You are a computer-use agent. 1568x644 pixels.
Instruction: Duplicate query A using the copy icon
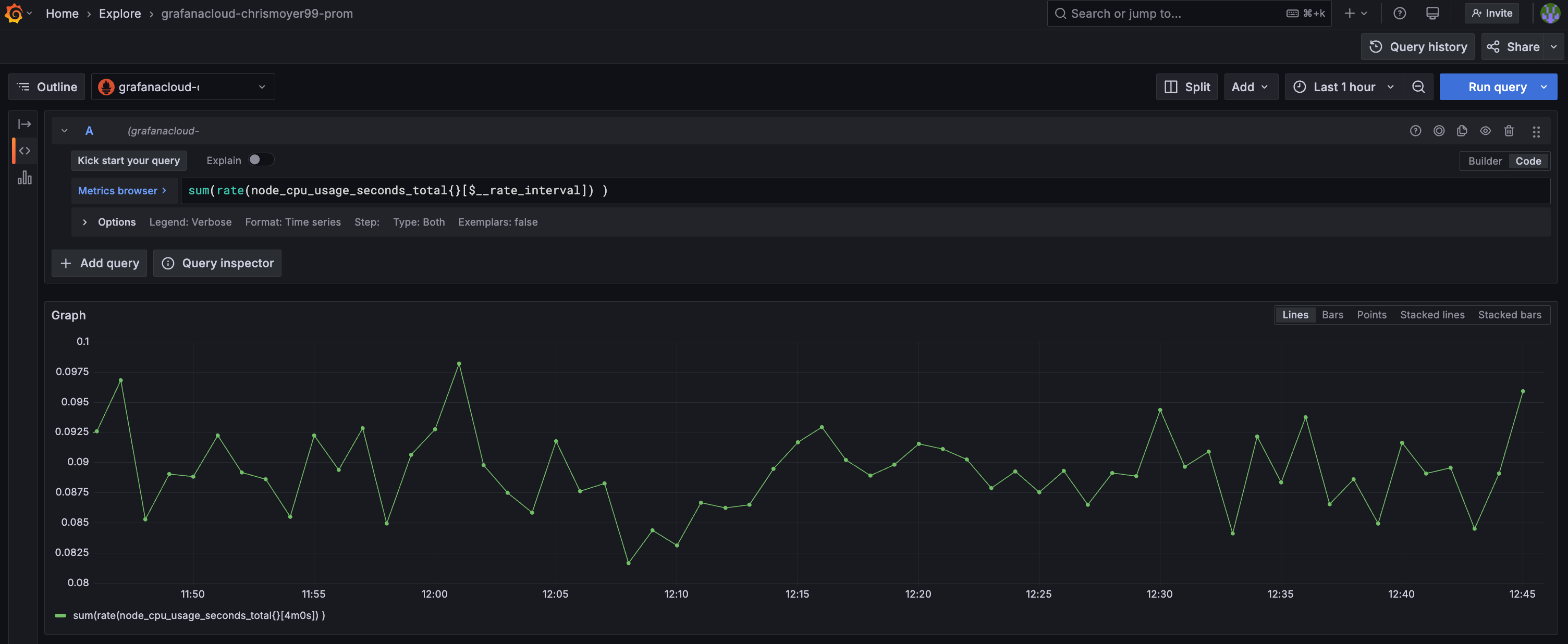[x=1462, y=130]
